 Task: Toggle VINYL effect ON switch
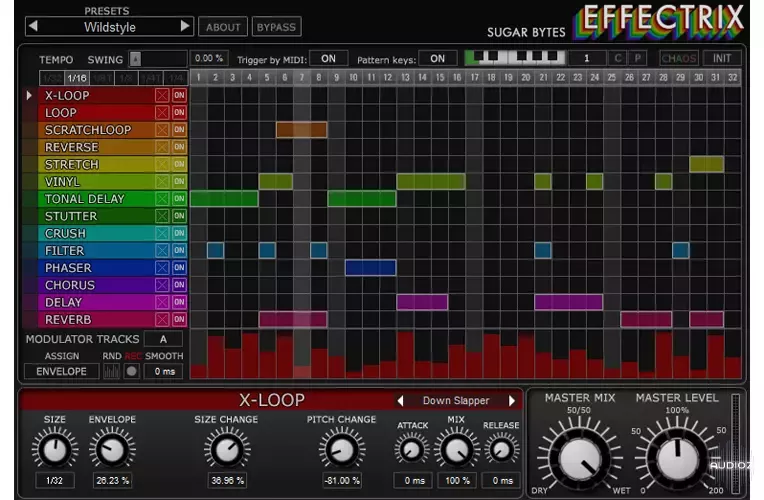179,181
